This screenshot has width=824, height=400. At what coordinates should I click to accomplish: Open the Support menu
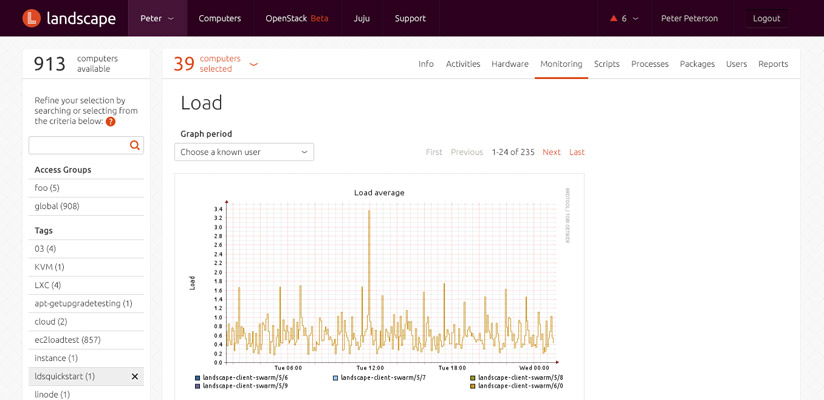point(410,18)
